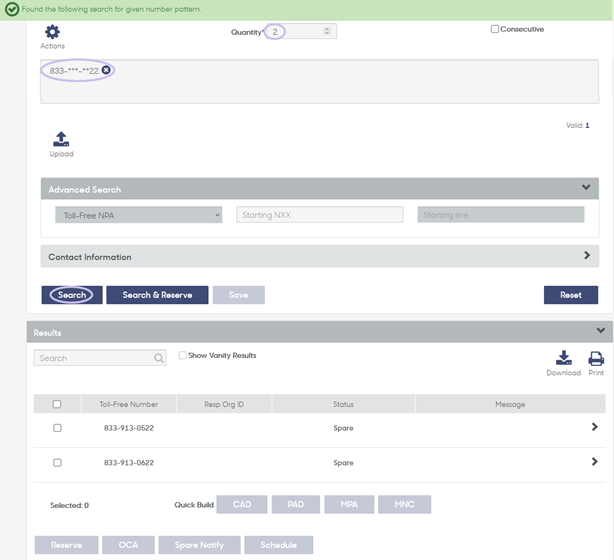Screen dimensions: 614x560
Task: Open the Toll-Free NPA dropdown
Action: pos(139,215)
